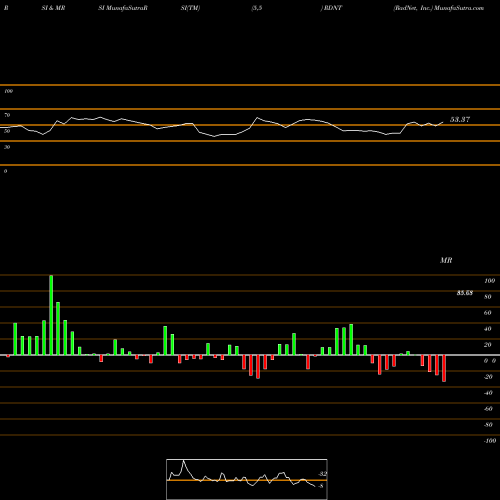Click the RSI axis label 0 on left
500x500 pixels.
coord(5,171)
